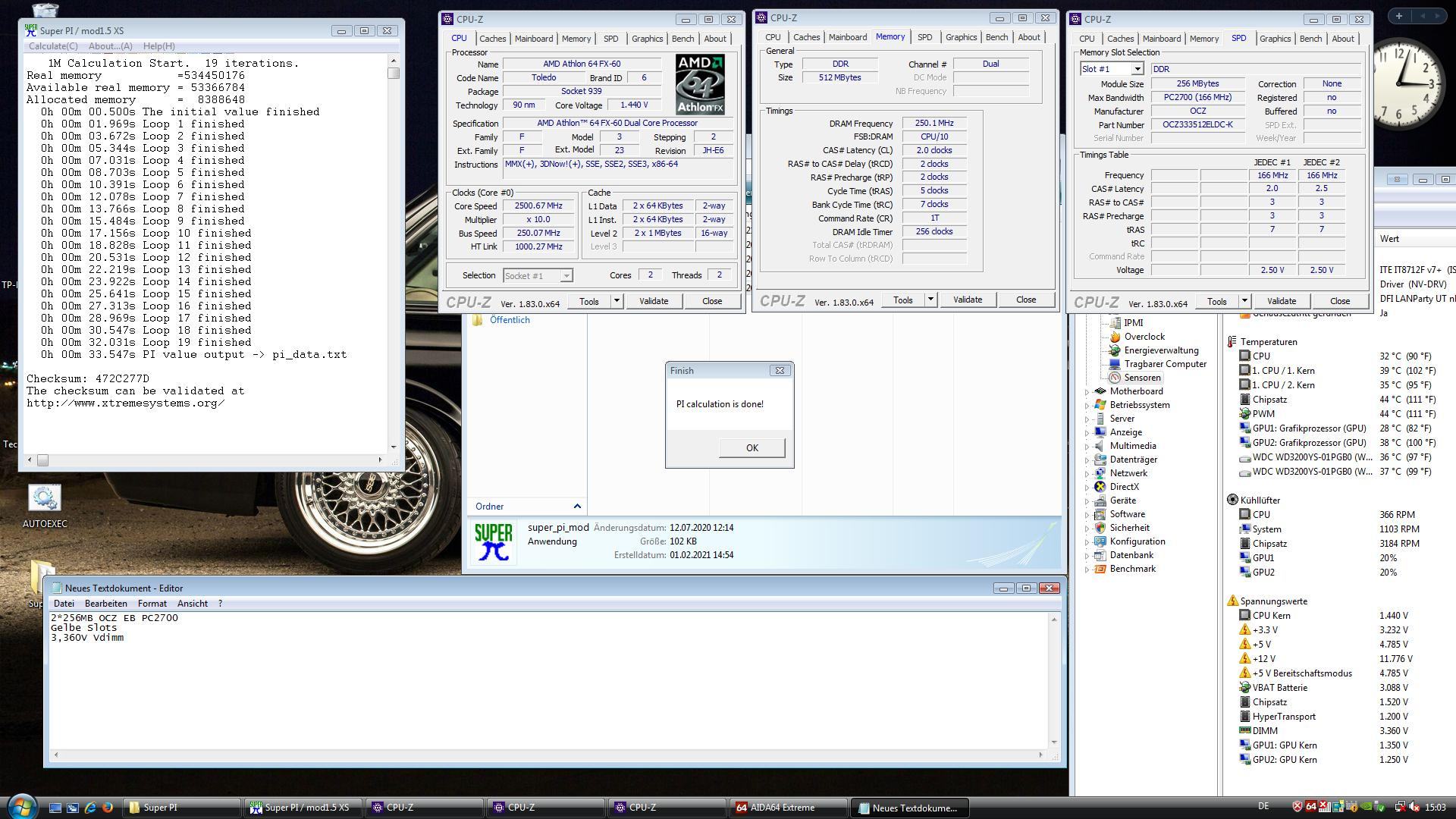Click Validate in CPU-Z CPU window
The image size is (1456, 819).
click(654, 301)
